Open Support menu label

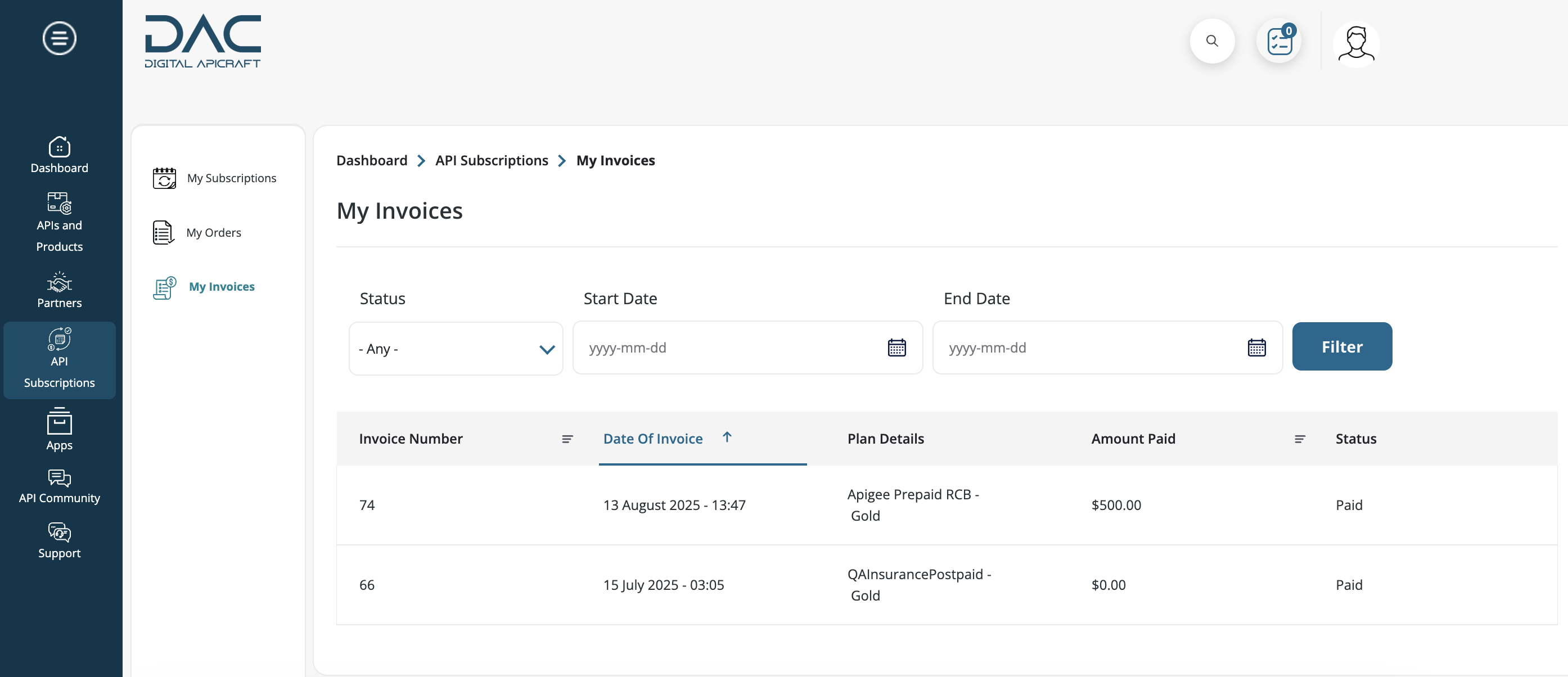click(59, 553)
